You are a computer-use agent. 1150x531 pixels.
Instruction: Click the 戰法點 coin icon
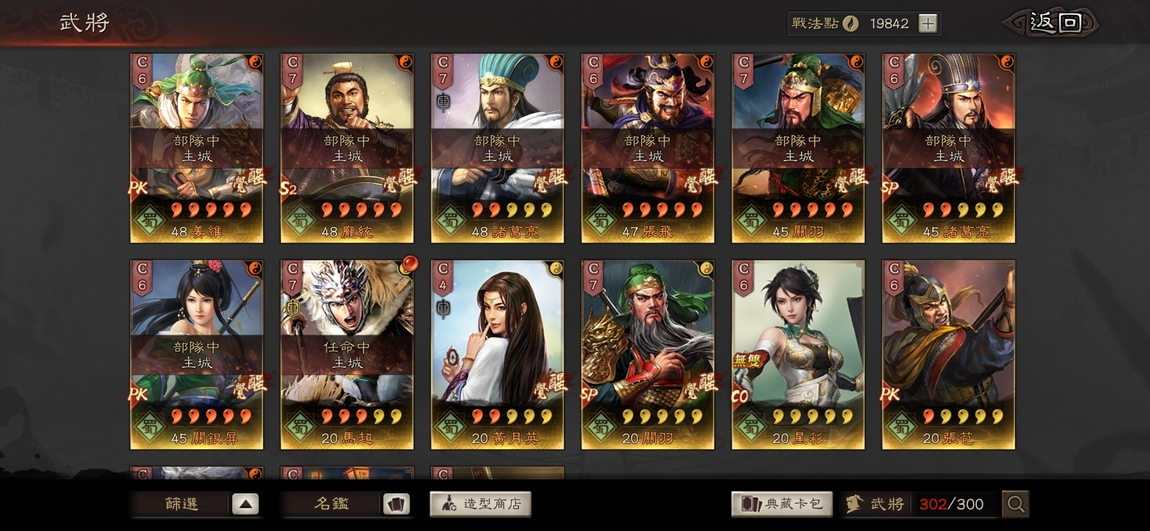[851, 23]
